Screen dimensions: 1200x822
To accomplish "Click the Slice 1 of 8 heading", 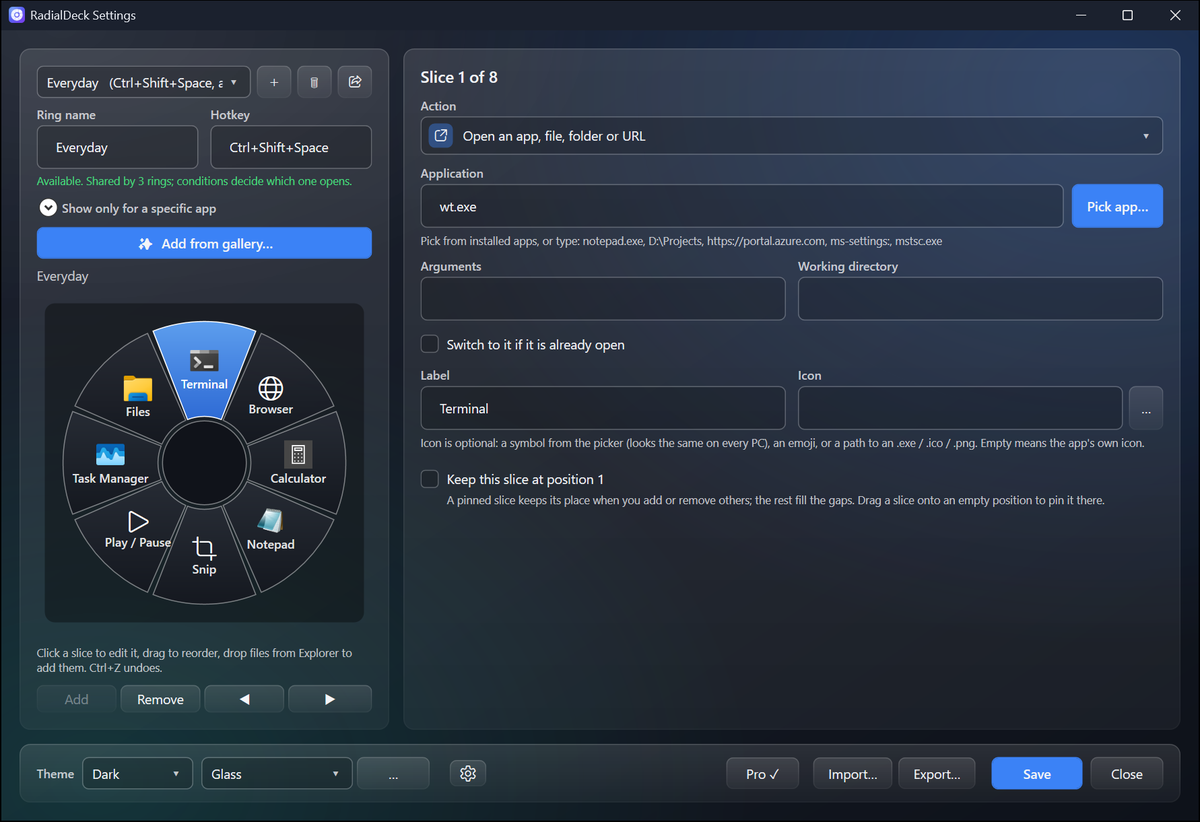I will click(459, 77).
